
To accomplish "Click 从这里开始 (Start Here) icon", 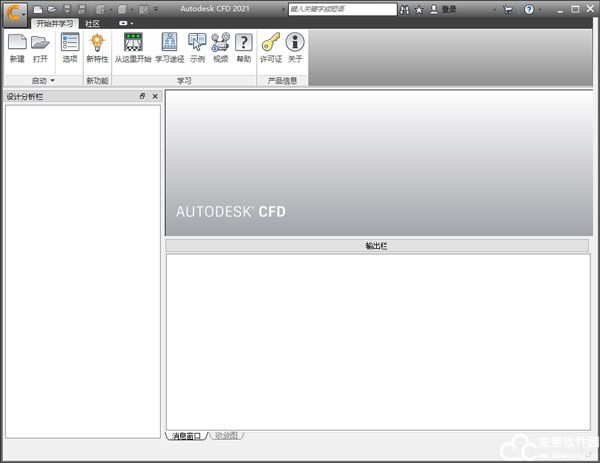I will pos(133,43).
